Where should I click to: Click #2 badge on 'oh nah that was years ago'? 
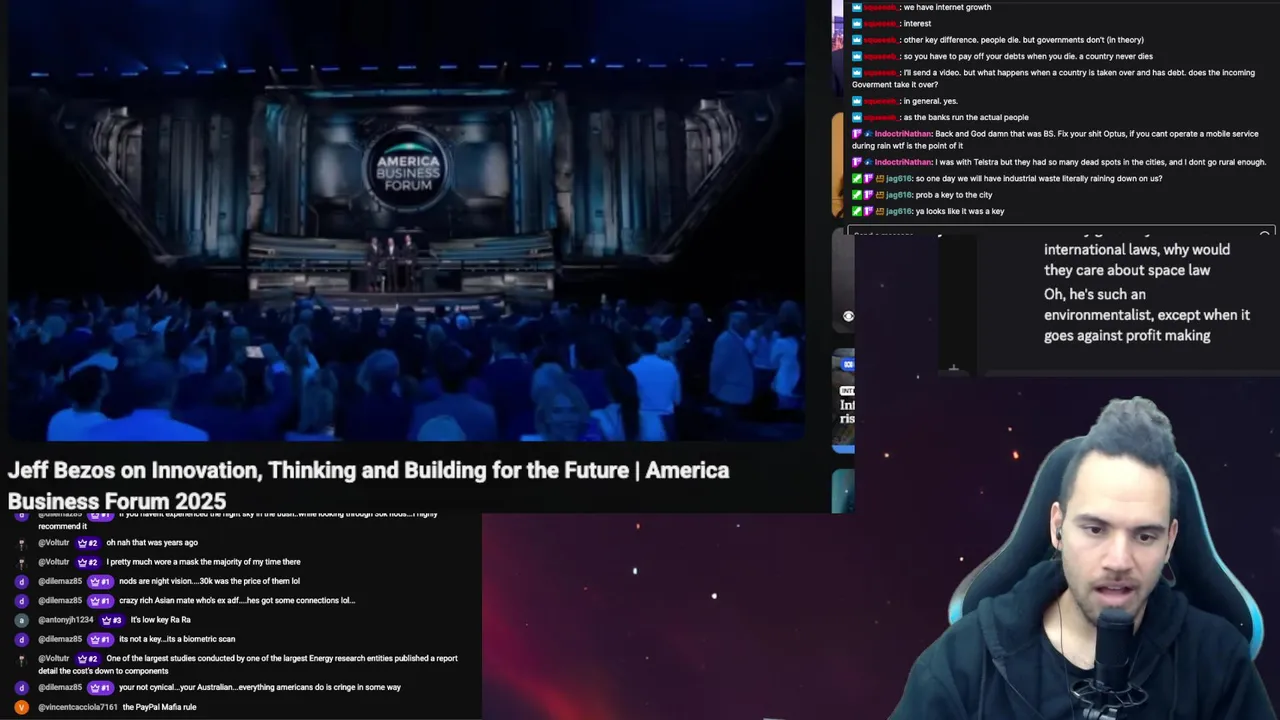tap(87, 543)
